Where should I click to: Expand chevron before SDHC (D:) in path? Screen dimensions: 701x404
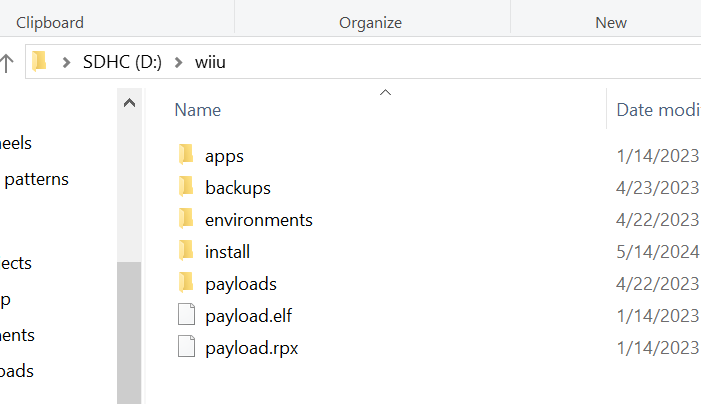pyautogui.click(x=67, y=63)
